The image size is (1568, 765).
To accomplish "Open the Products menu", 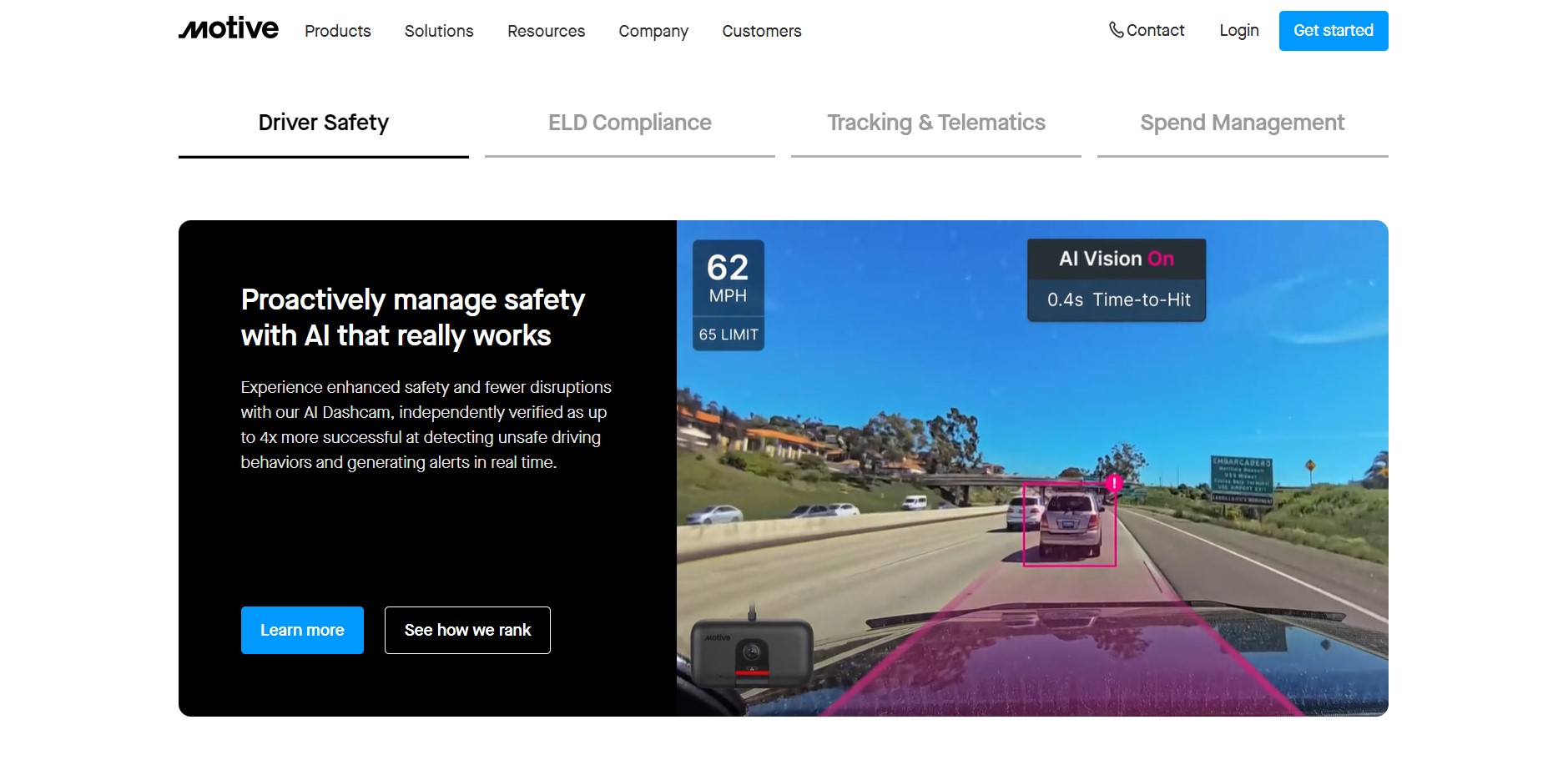I will pos(337,31).
